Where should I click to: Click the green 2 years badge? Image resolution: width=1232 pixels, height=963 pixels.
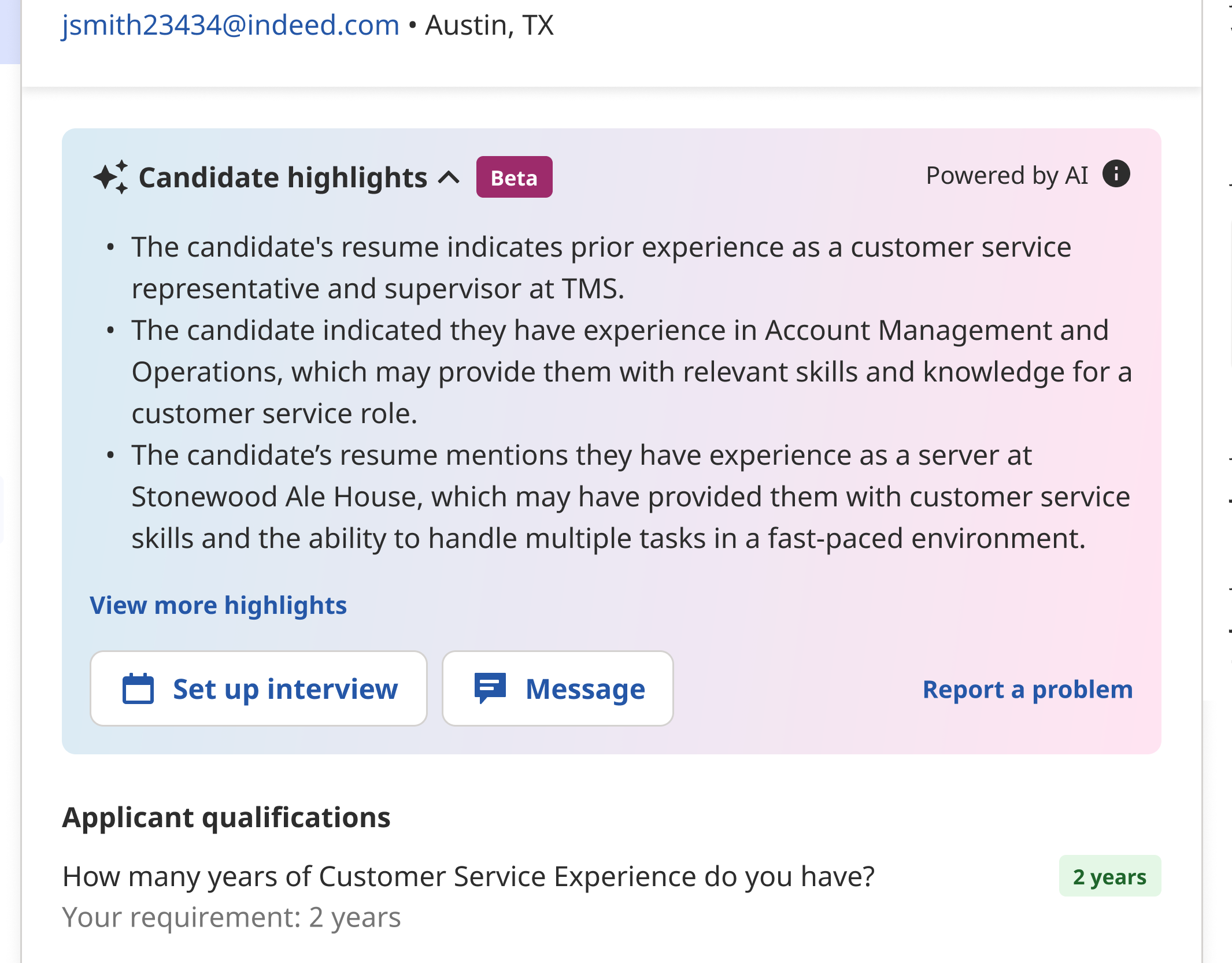pyautogui.click(x=1109, y=876)
